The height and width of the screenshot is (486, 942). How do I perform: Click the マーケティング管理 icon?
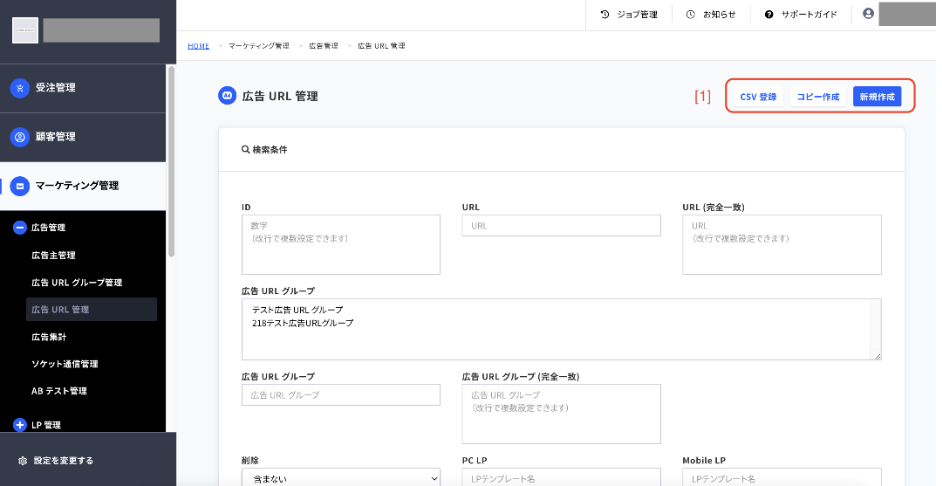(x=20, y=186)
